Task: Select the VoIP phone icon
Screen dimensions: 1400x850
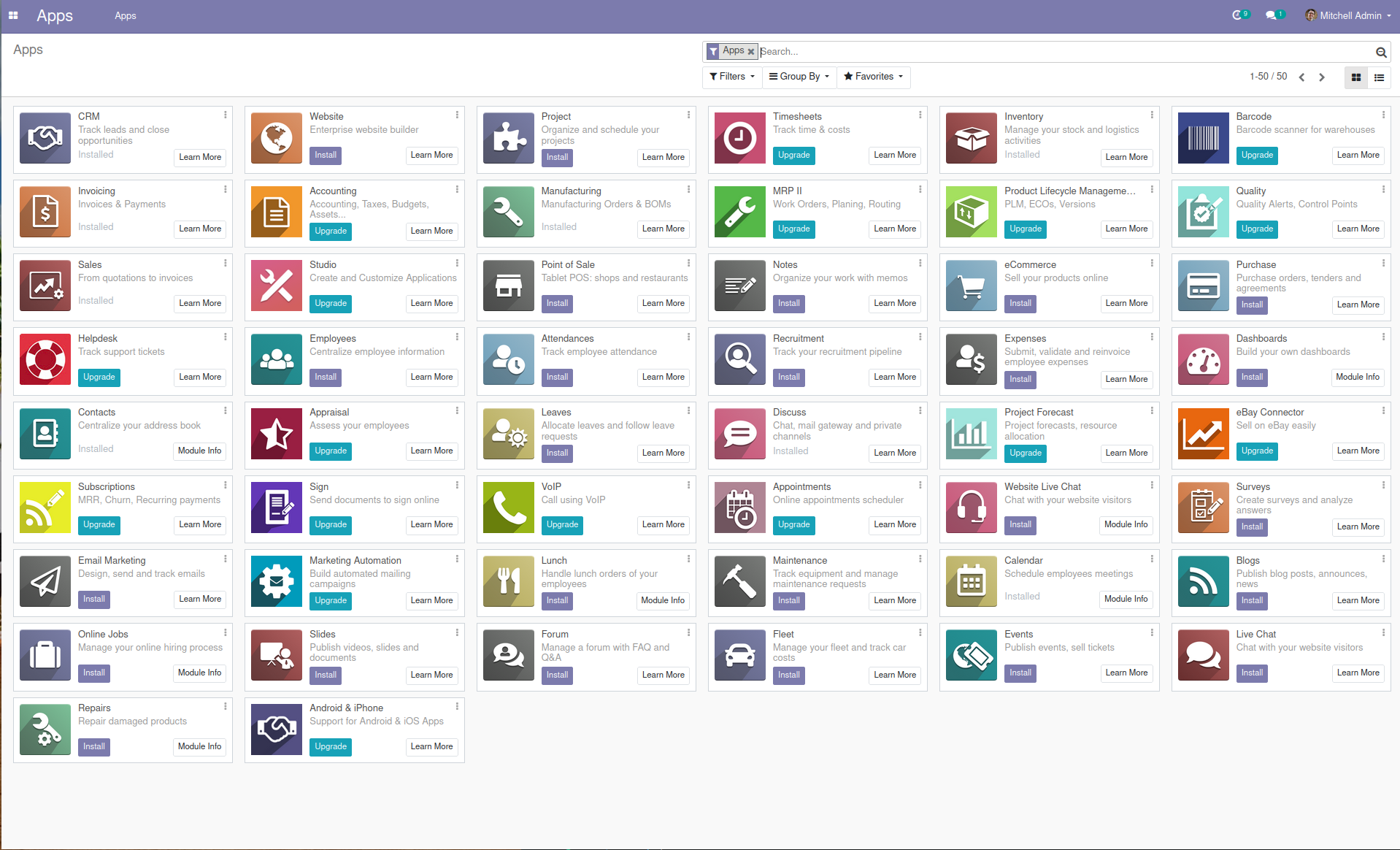Action: click(x=507, y=507)
